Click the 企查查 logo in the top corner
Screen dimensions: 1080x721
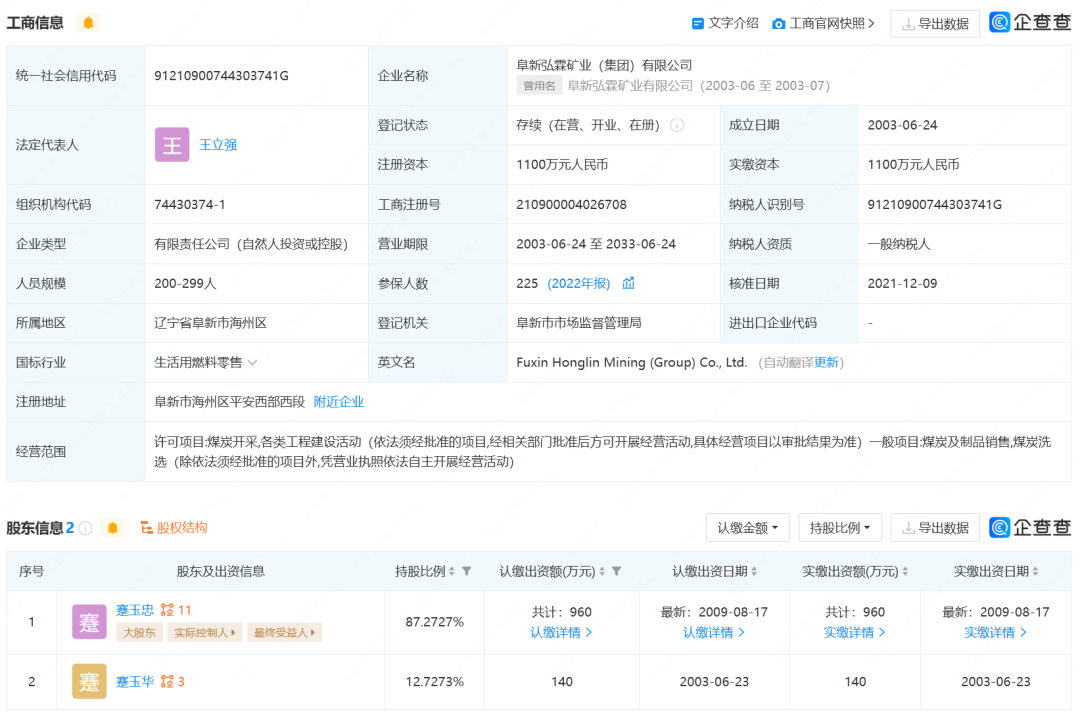[1029, 22]
